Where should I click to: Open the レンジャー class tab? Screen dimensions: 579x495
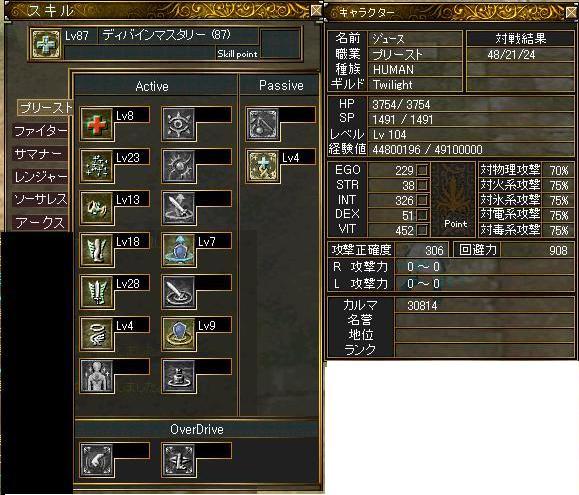coord(41,177)
